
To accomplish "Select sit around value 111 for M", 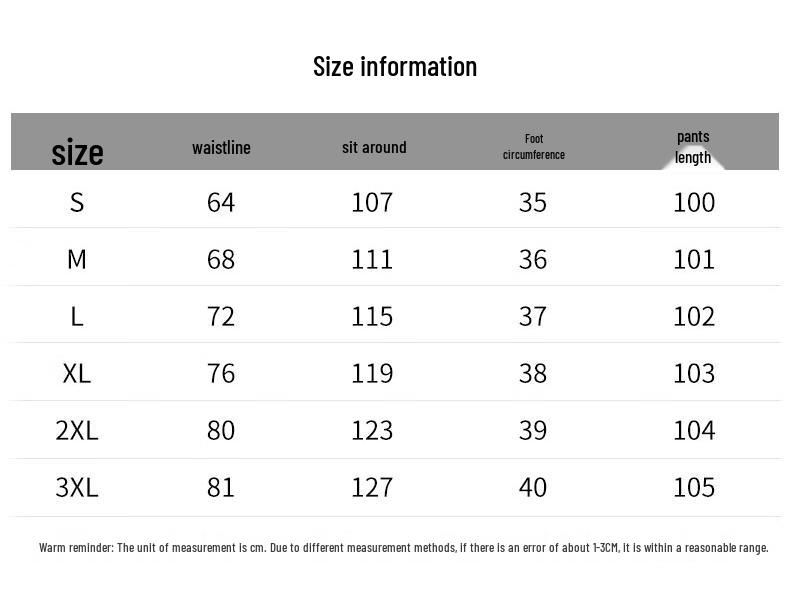I will coord(372,259).
